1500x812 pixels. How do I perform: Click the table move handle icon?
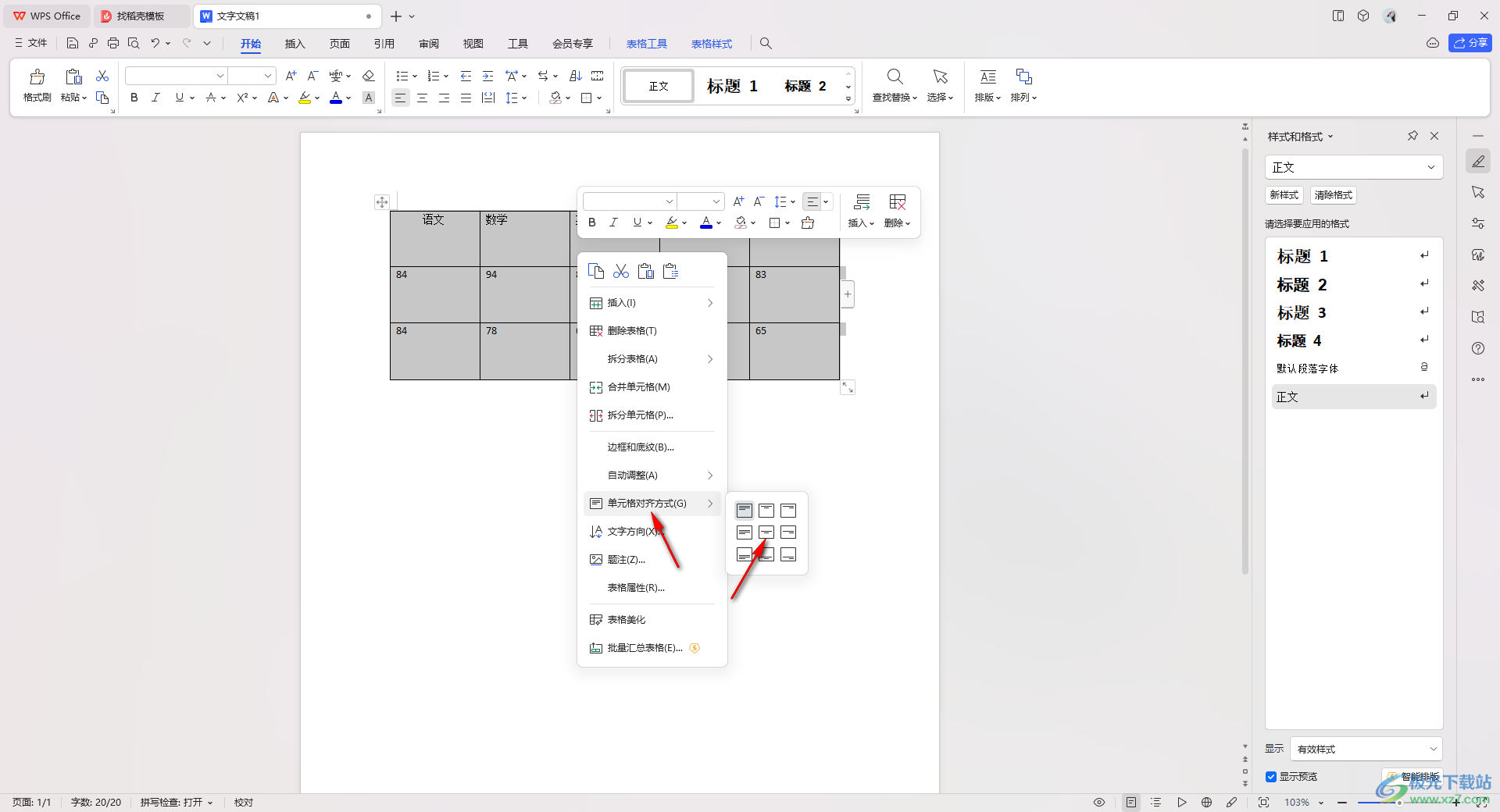pyautogui.click(x=382, y=202)
